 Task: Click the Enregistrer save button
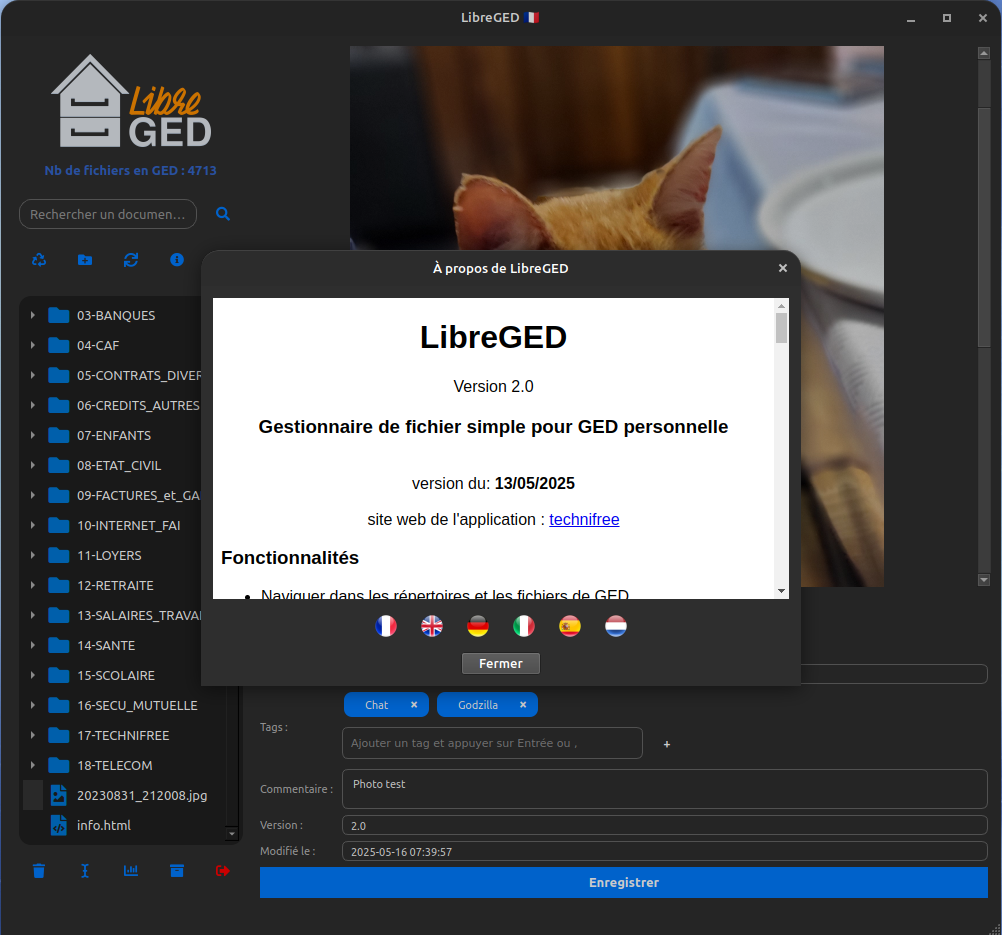click(x=623, y=883)
